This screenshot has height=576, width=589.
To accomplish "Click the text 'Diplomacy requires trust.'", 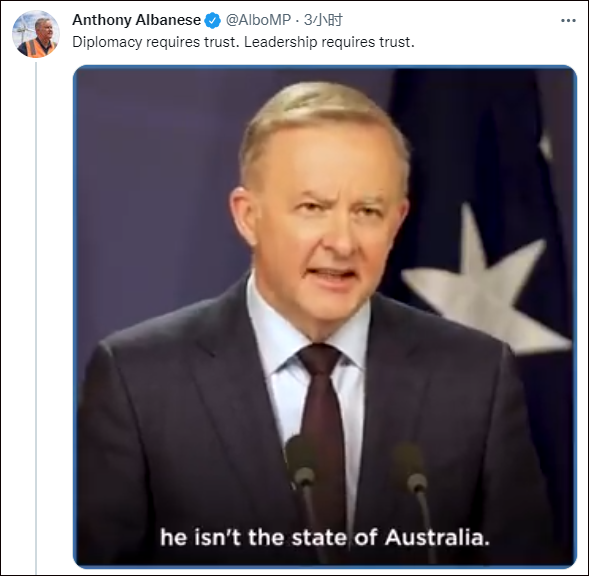I will [156, 42].
